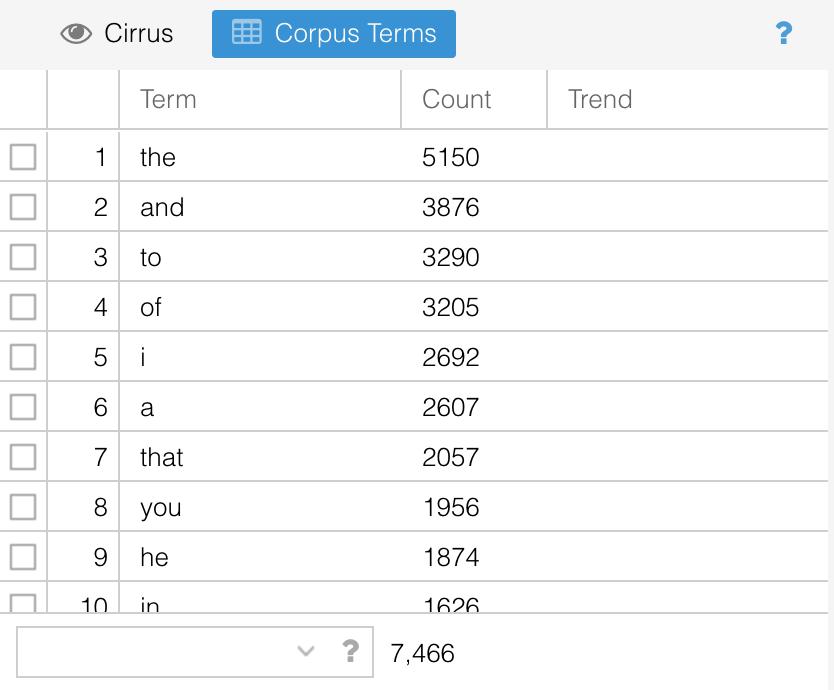Click the Trend column header
Image resolution: width=834 pixels, height=690 pixels.
(600, 99)
